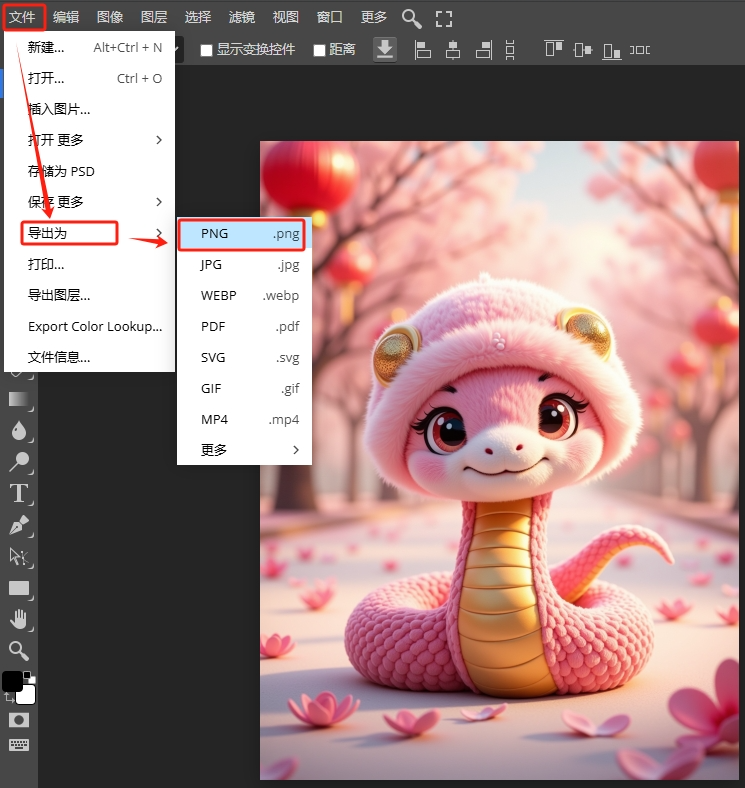
Task: Align top edges icon in the options bar
Action: click(x=554, y=49)
